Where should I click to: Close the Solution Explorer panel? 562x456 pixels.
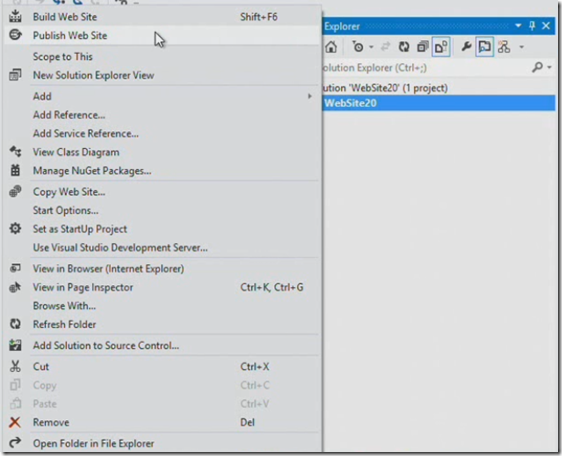tap(546, 26)
